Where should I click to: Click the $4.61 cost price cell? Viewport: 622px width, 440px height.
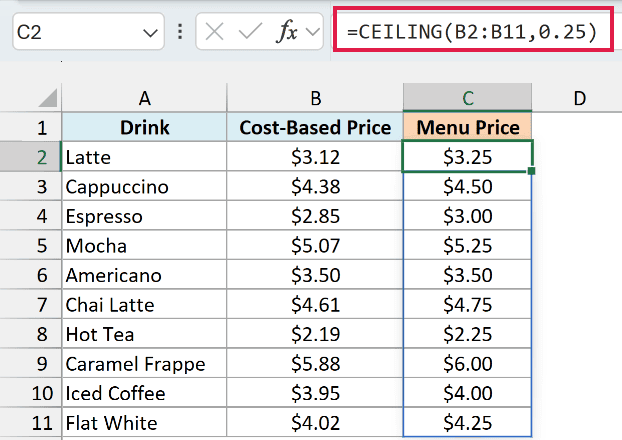coord(315,305)
